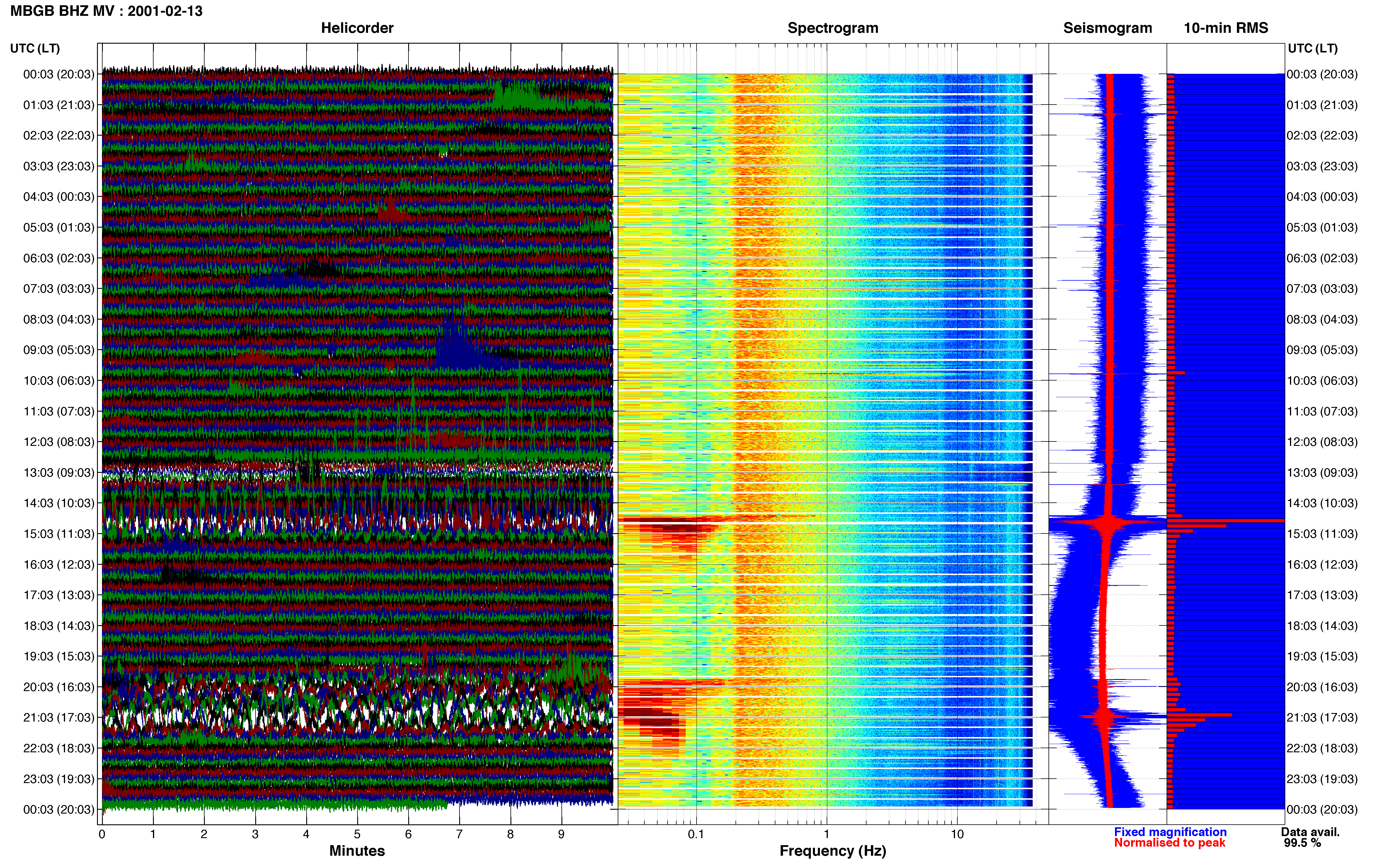Image resolution: width=1389 pixels, height=868 pixels.
Task: Click tick label '5' on the Minutes axis
Action: [x=357, y=834]
